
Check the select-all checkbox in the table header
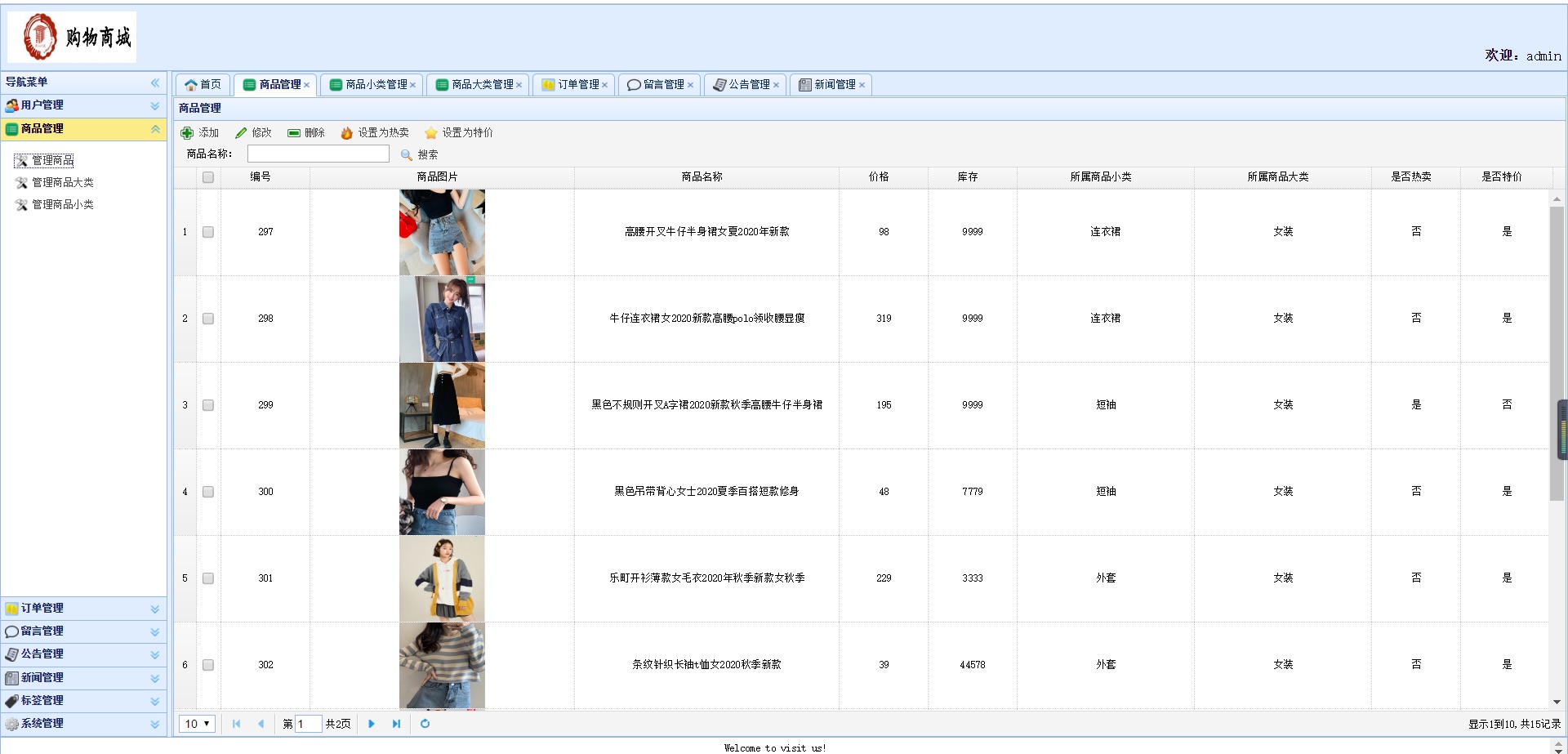[207, 176]
